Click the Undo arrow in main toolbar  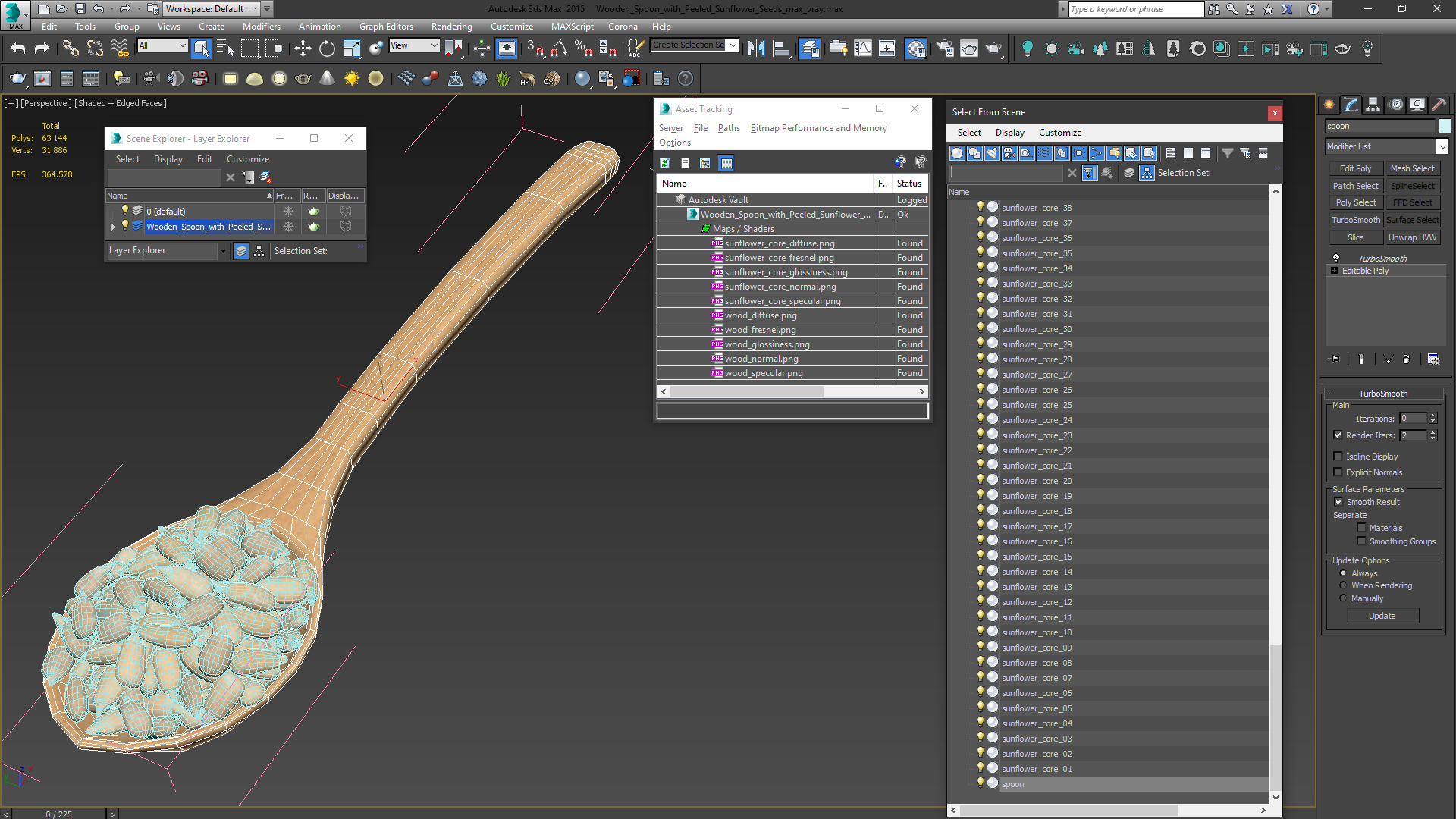click(18, 49)
